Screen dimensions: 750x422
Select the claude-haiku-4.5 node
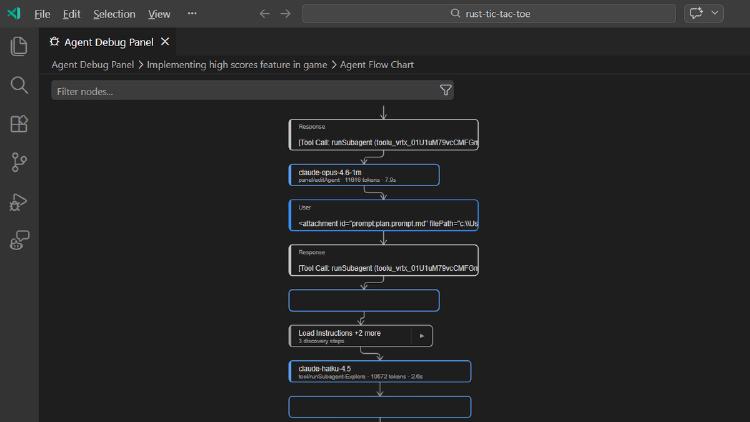click(x=380, y=371)
